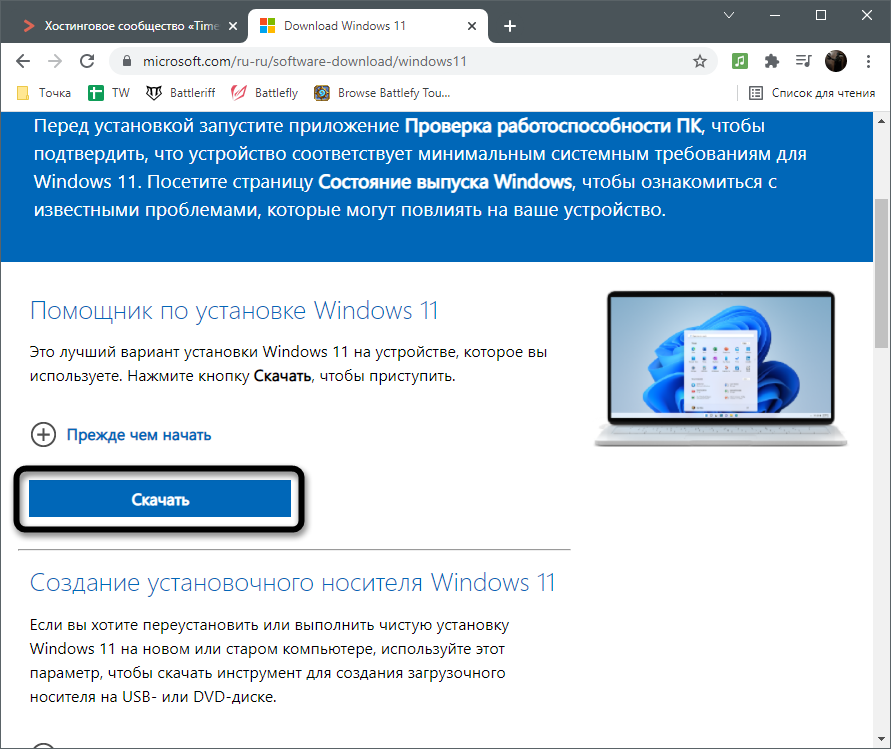Click the Скачать download button
Screen dimensions: 891x749
pos(160,498)
